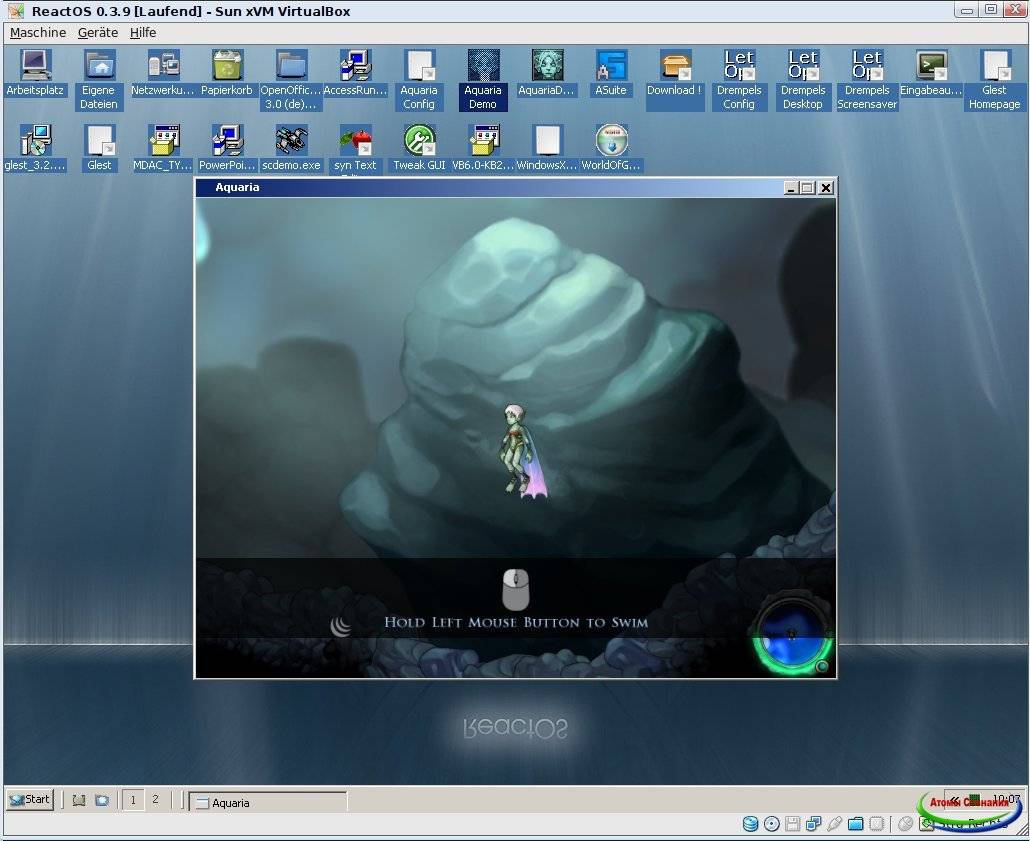Switch to virtual desktop 1
This screenshot has width=1030, height=841.
tap(133, 800)
